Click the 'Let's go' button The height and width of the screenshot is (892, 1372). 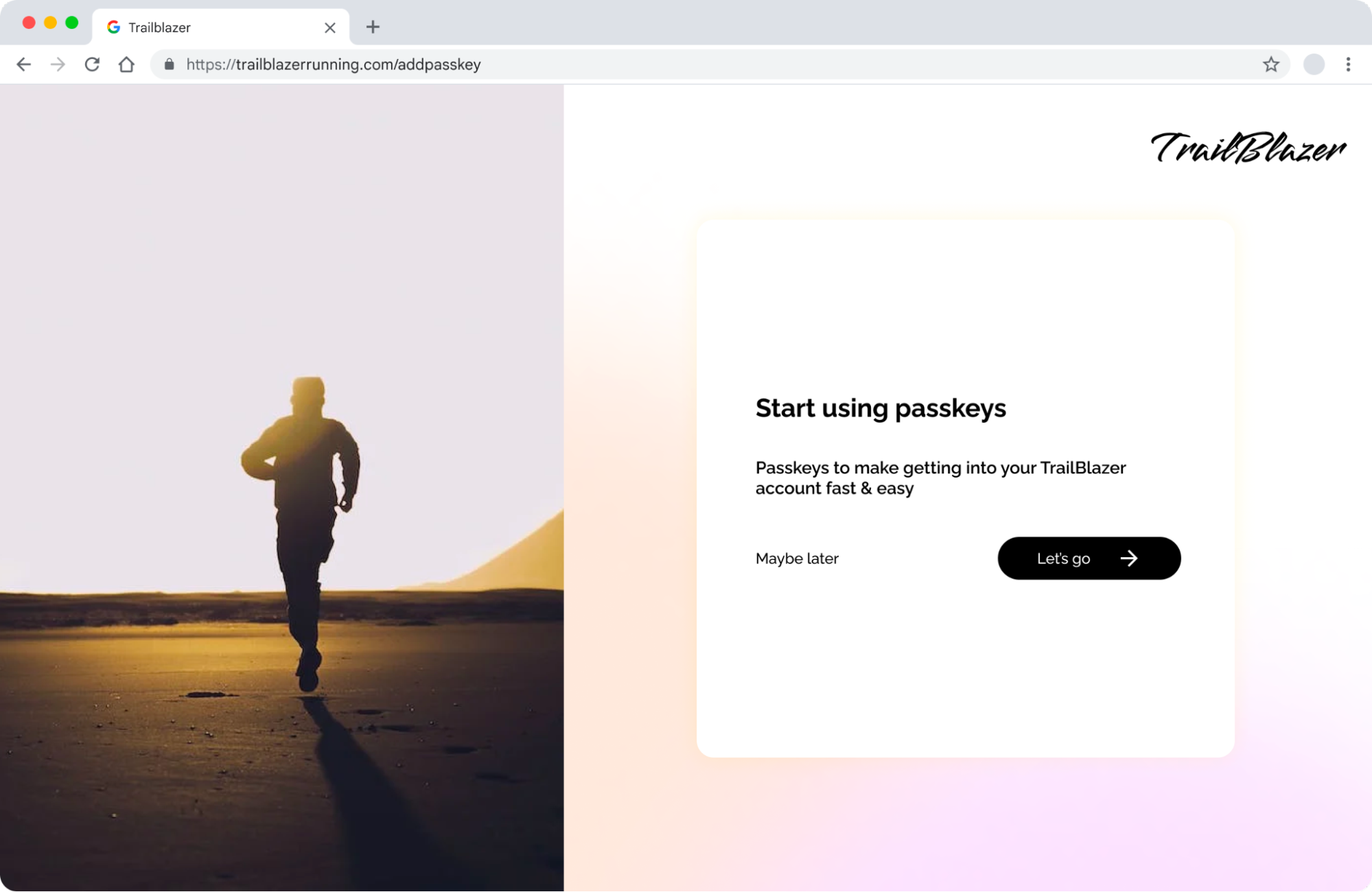click(1089, 558)
